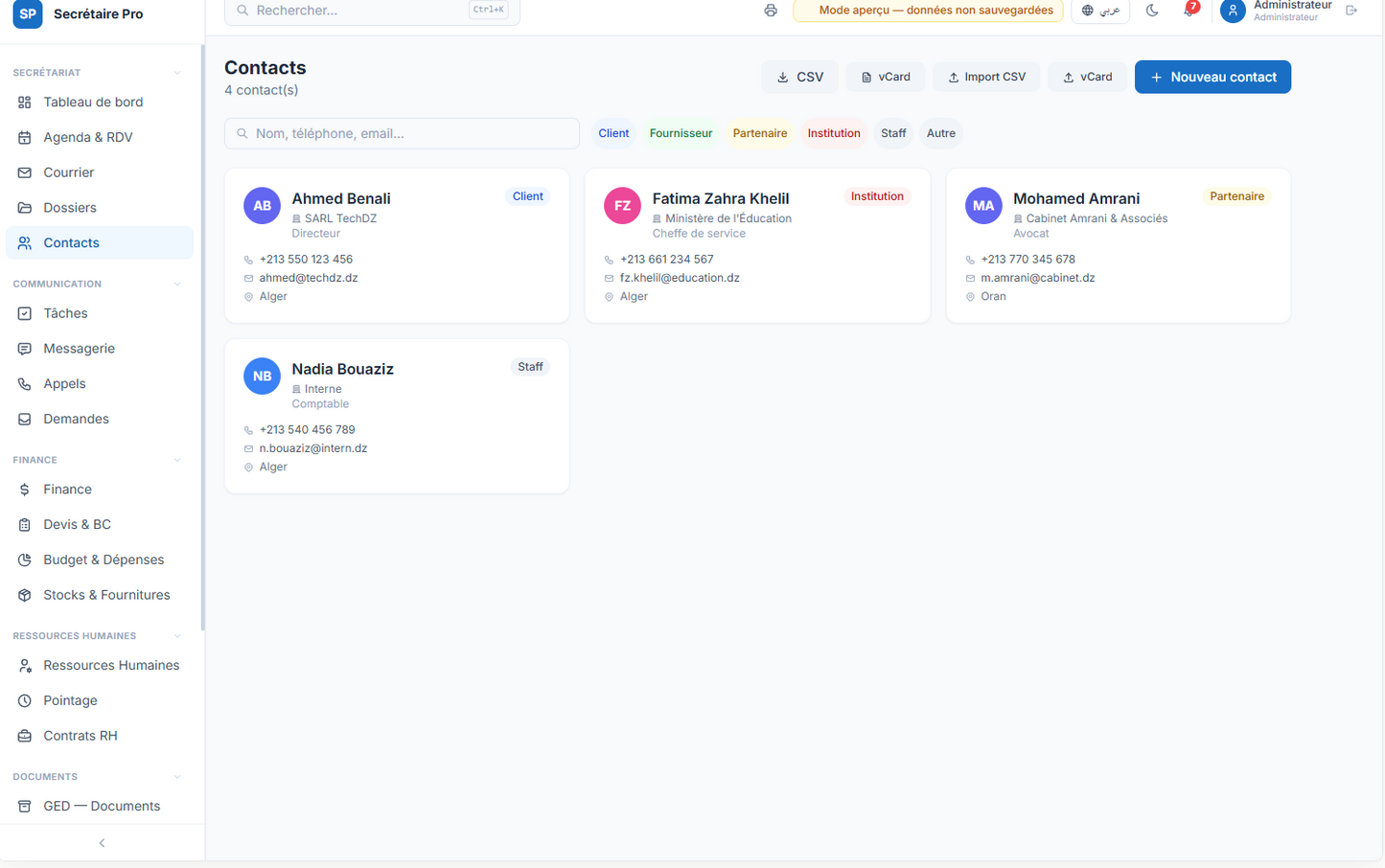1385x868 pixels.
Task: Focus the Nom, téléphone, email search field
Action: click(402, 133)
